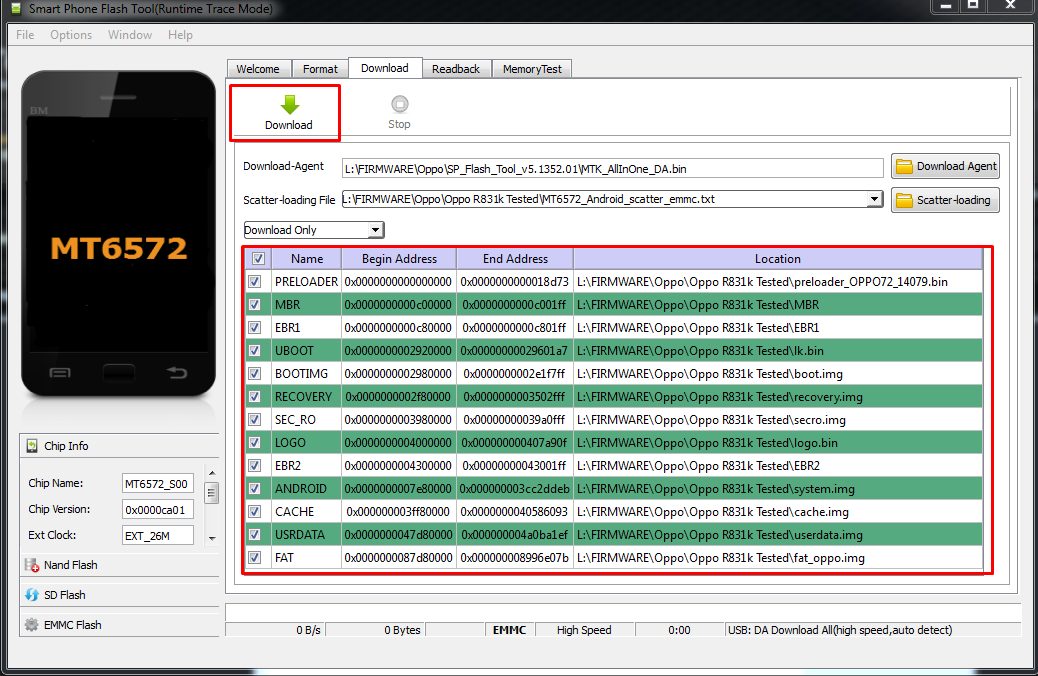Uncheck the RECOVERY partition checkbox
Screen dimensions: 1038x676
[254, 397]
